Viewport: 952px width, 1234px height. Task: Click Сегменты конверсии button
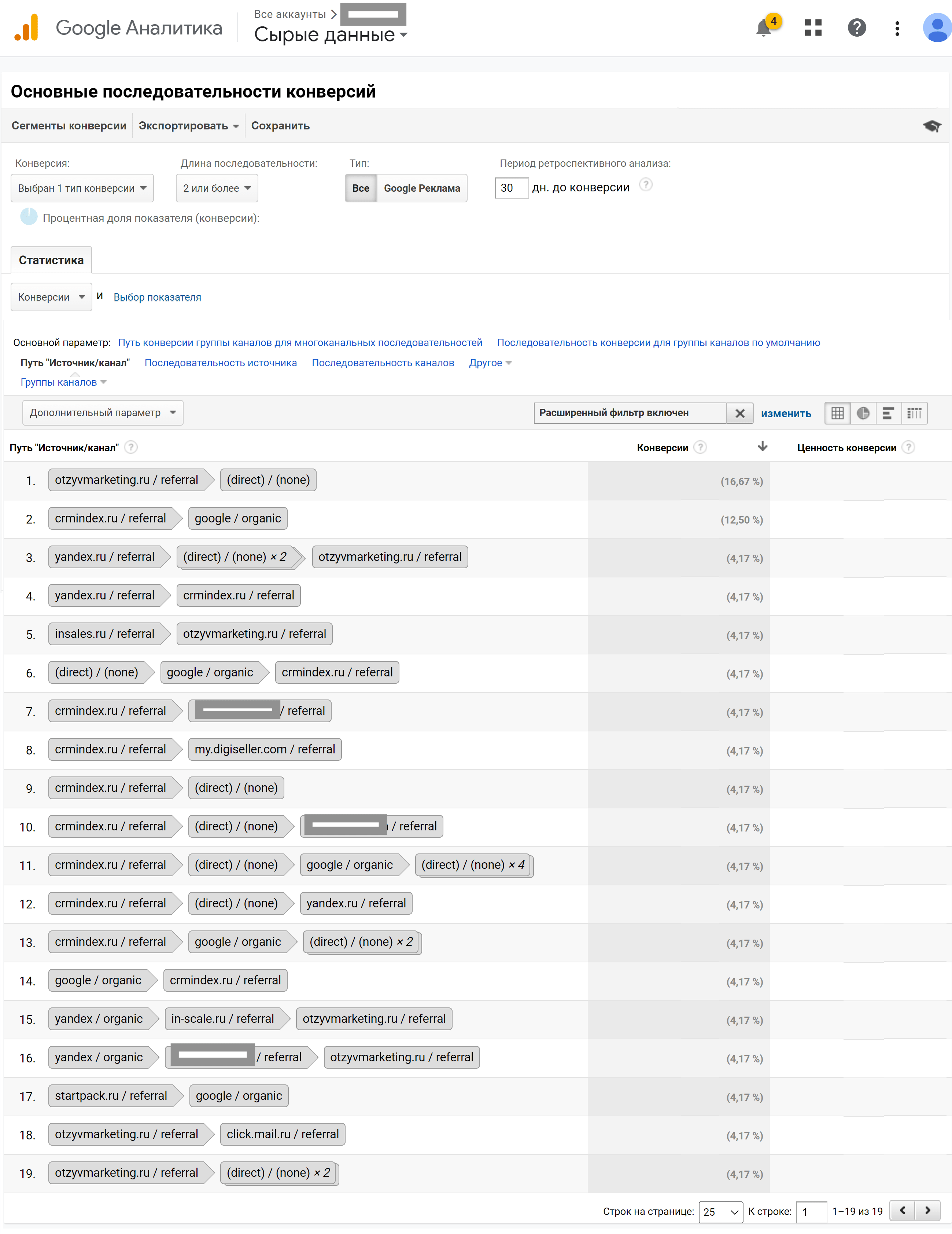click(x=69, y=126)
